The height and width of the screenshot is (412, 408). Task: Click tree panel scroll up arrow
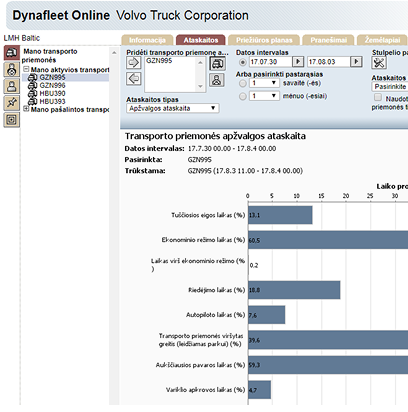(x=114, y=53)
